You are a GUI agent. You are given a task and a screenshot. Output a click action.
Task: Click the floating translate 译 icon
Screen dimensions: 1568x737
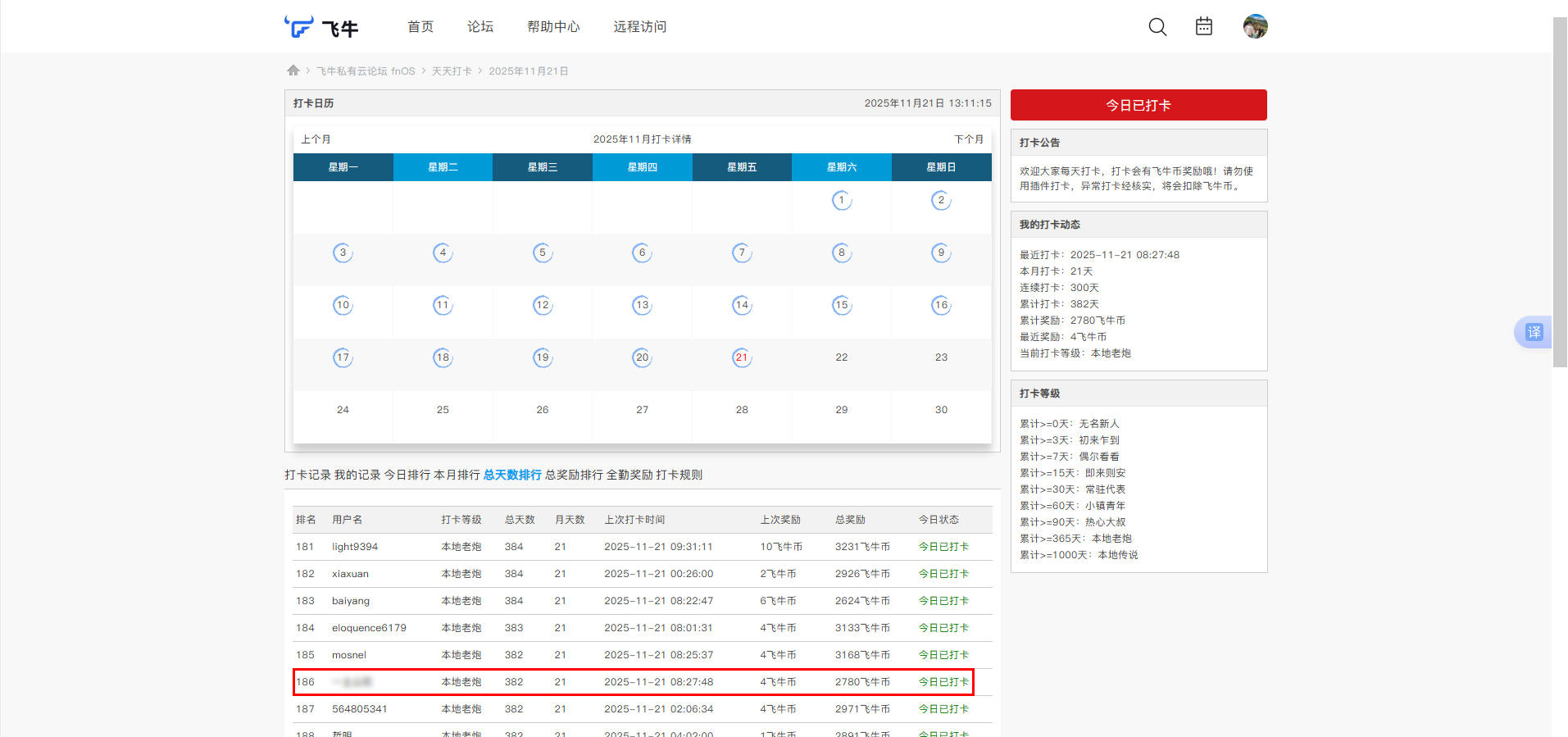click(1534, 332)
